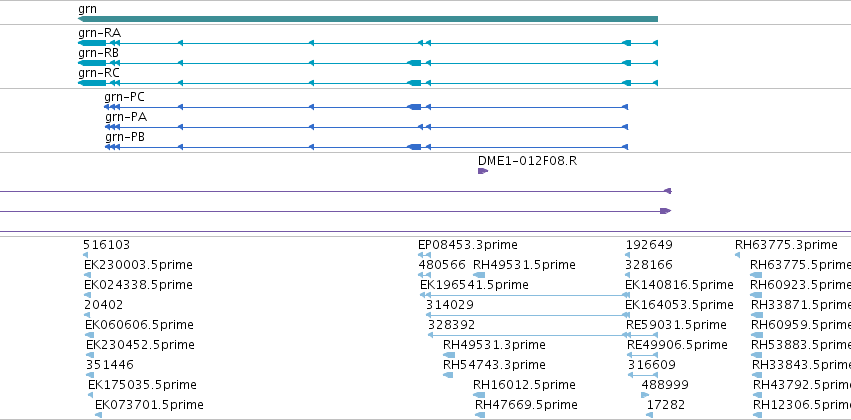The image size is (851, 420).
Task: Select EST RH49531.5prime
Action: [524, 265]
